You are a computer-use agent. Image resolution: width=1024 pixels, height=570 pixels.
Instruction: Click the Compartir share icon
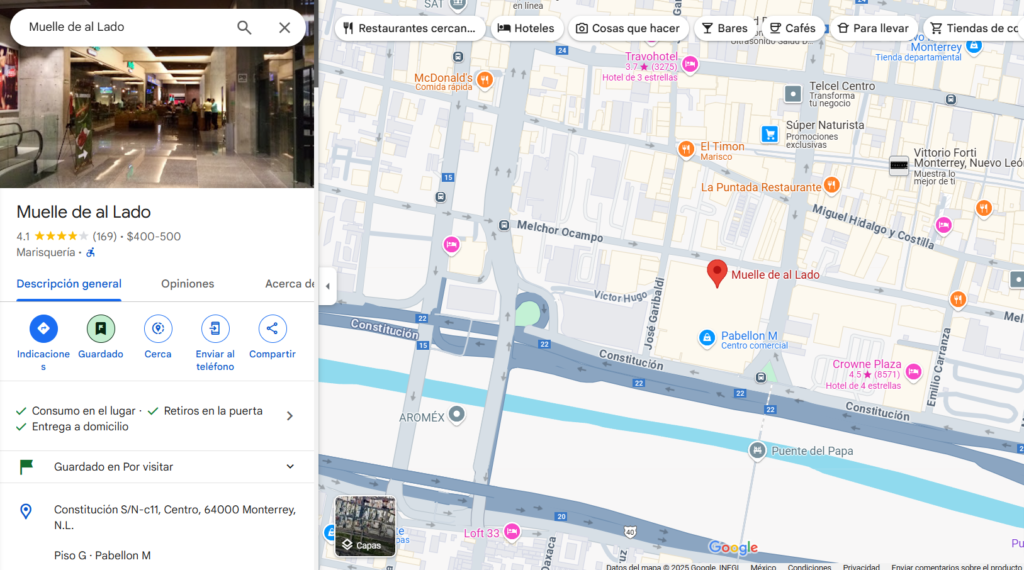point(272,328)
